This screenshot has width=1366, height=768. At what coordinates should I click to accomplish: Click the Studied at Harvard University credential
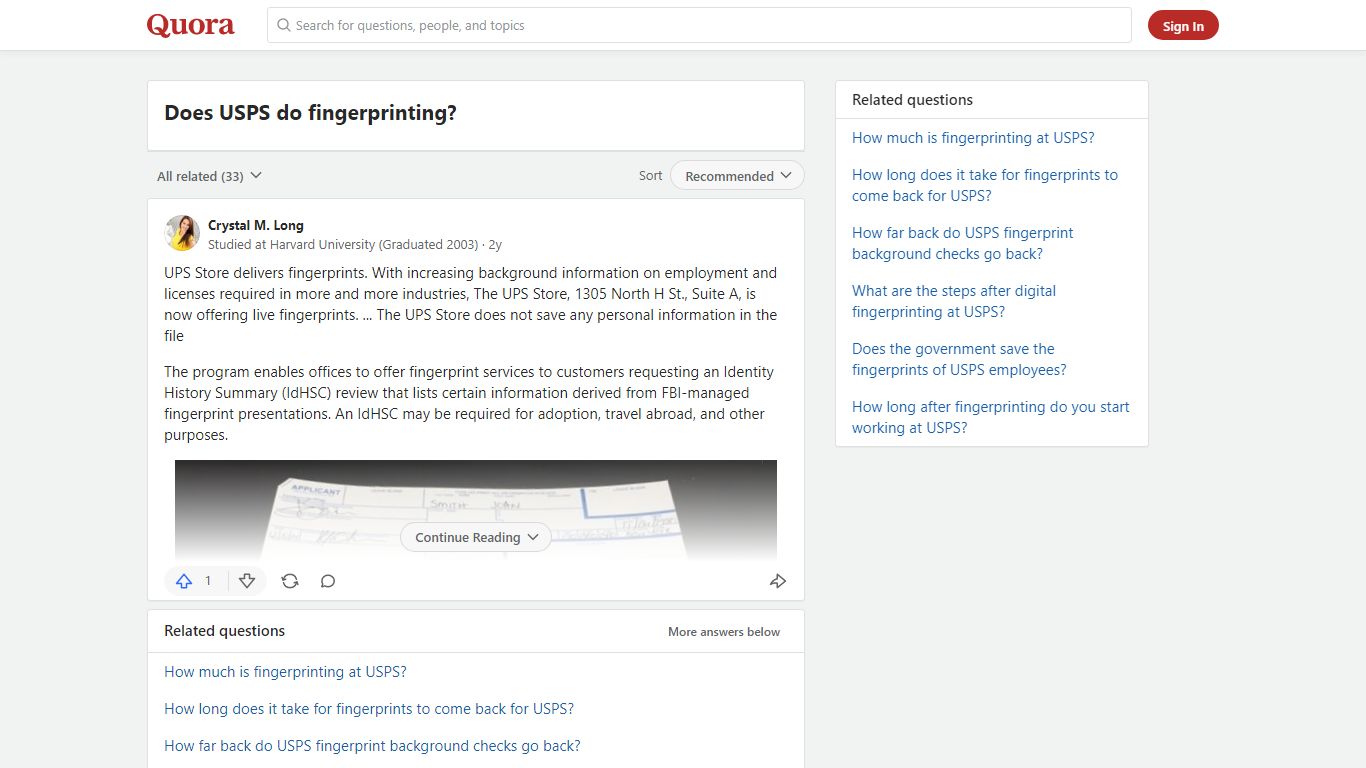pos(343,244)
